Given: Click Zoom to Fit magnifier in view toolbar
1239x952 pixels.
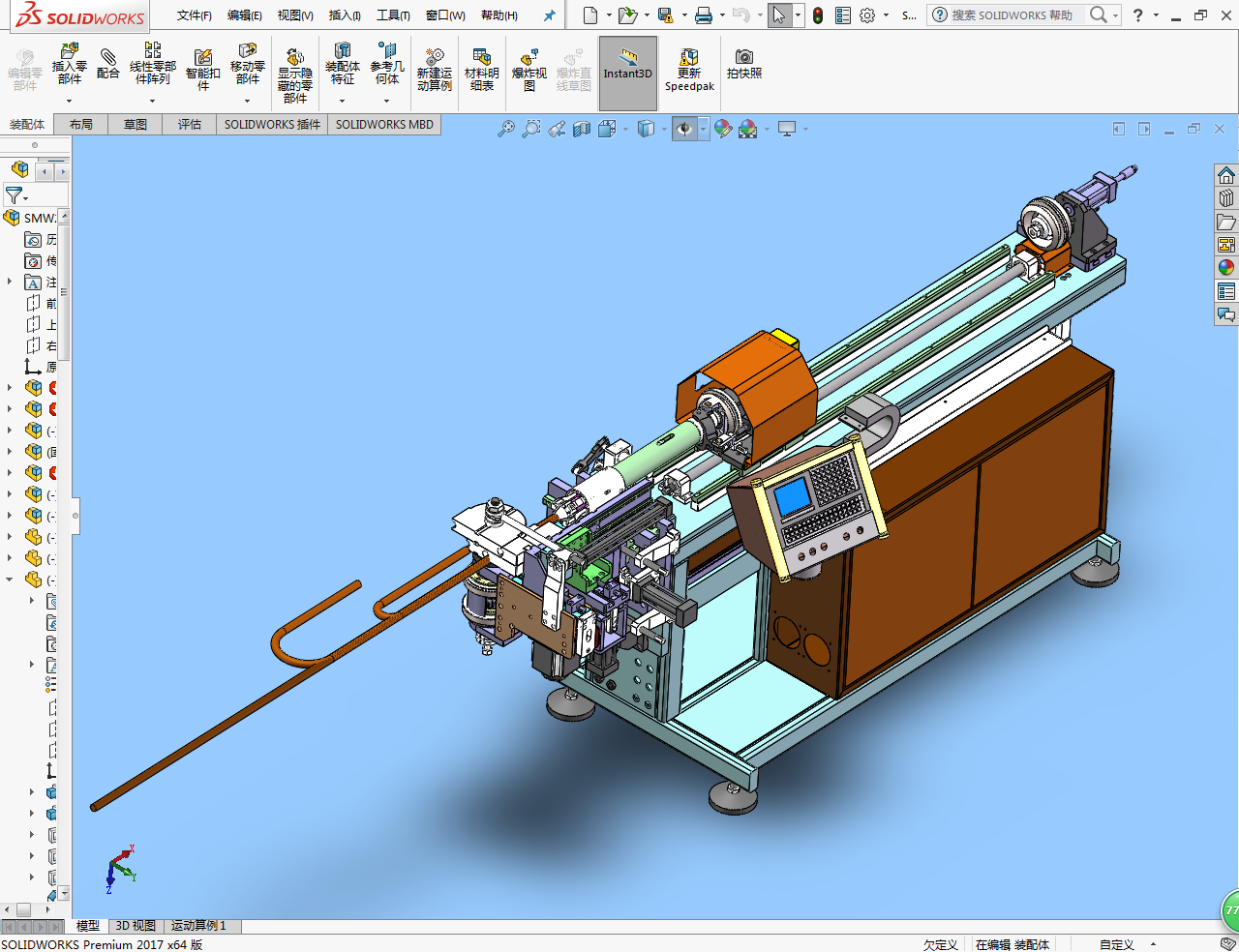Looking at the screenshot, I should pyautogui.click(x=506, y=129).
